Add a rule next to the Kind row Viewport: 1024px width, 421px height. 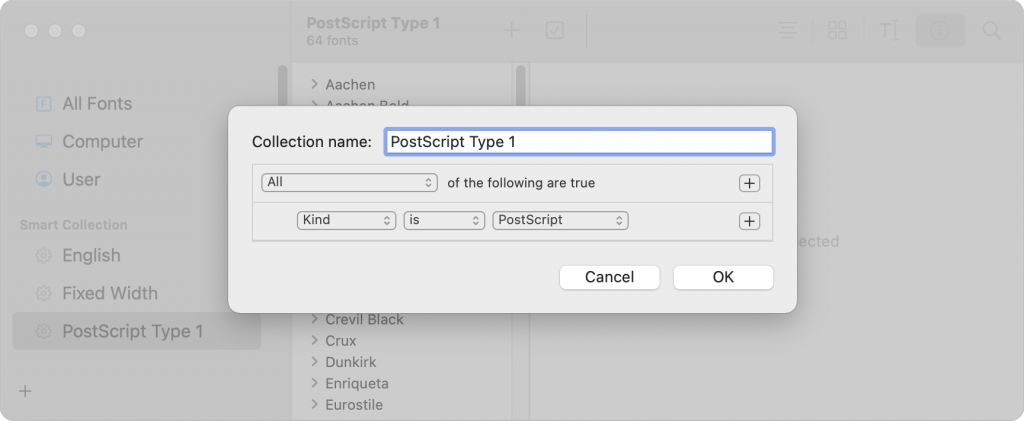tap(749, 221)
